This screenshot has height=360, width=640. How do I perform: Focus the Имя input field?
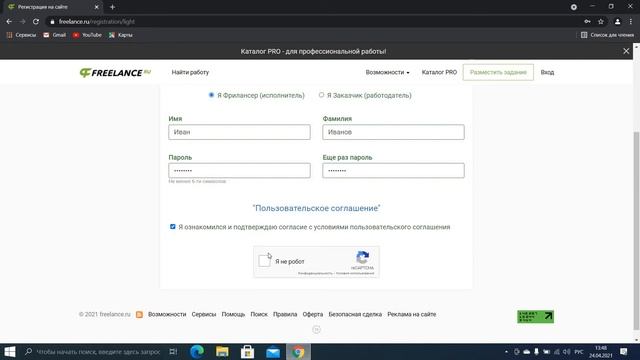click(239, 132)
